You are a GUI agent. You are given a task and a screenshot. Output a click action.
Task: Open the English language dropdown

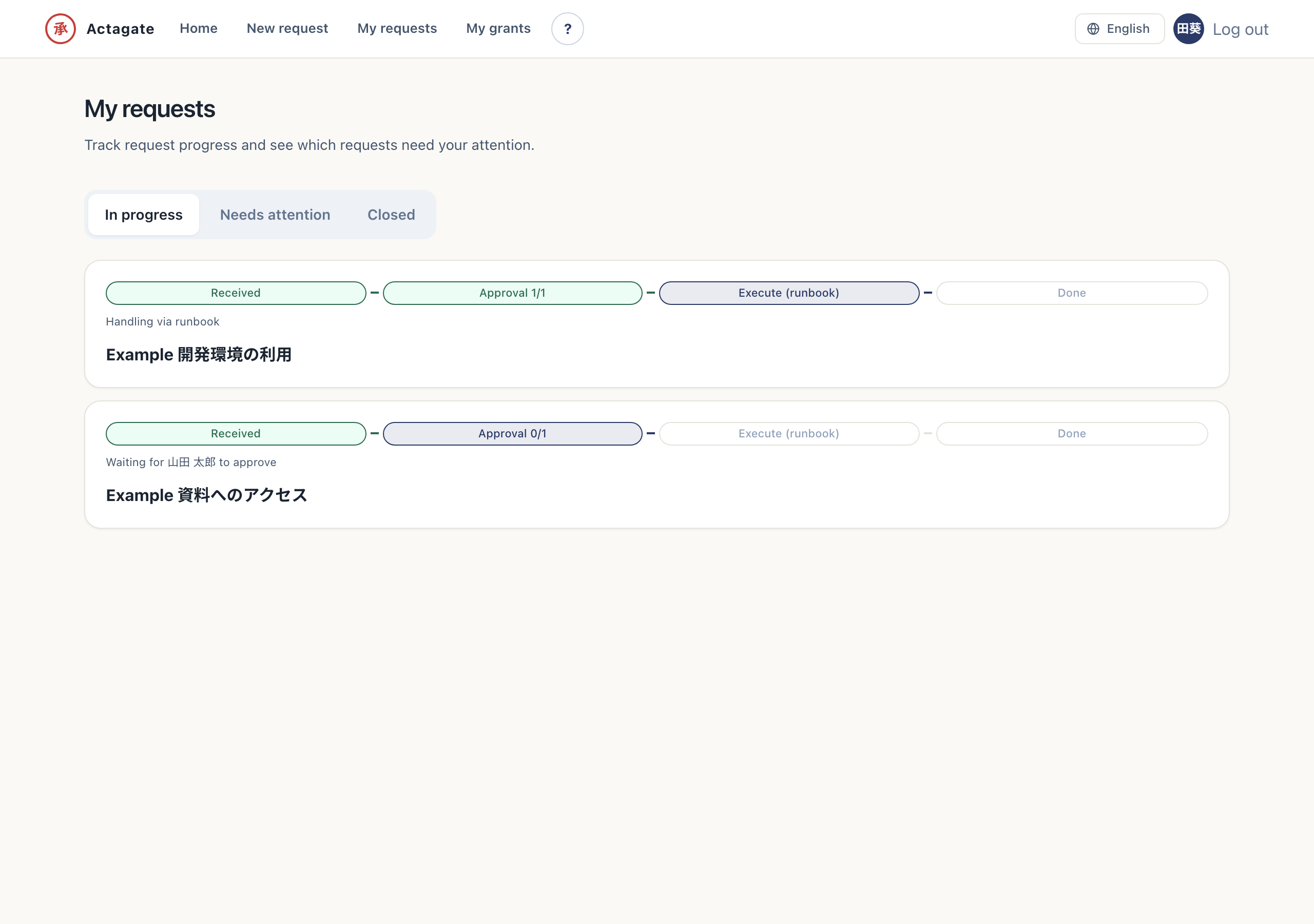[1119, 29]
